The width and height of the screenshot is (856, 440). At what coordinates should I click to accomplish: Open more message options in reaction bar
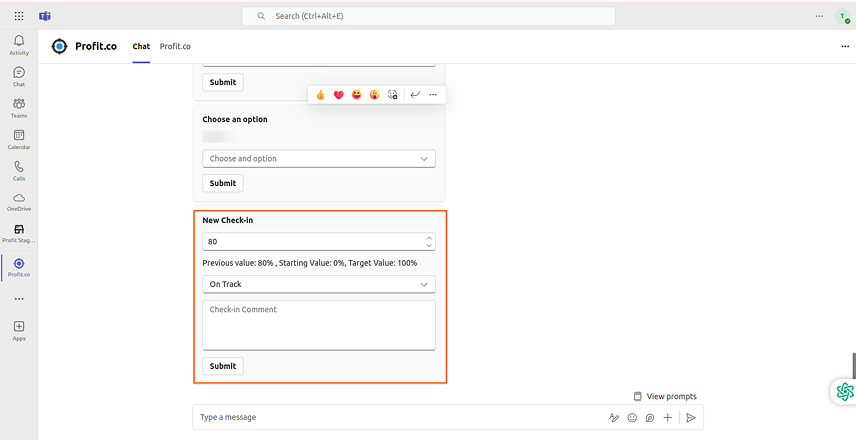[x=433, y=95]
